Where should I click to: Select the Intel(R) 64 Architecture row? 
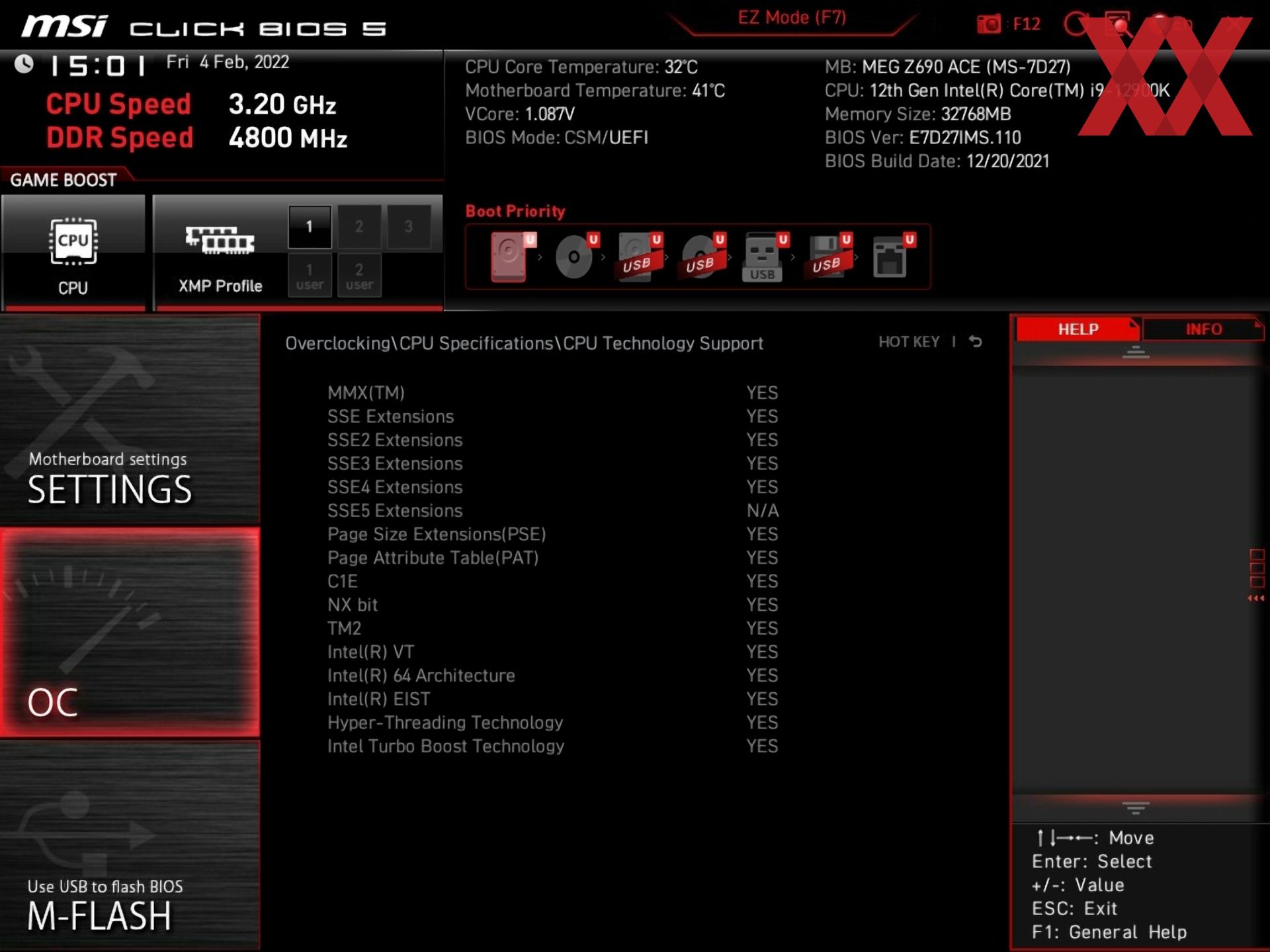pyautogui.click(x=553, y=676)
